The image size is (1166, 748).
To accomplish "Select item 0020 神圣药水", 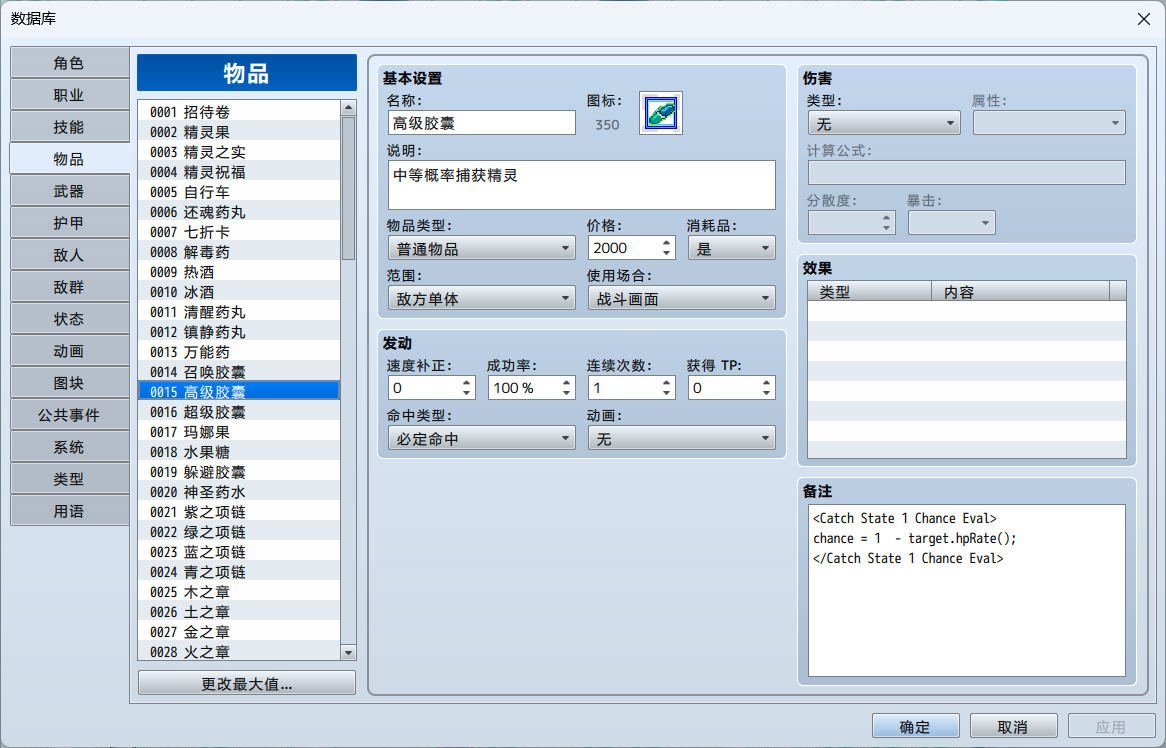I will coord(239,492).
